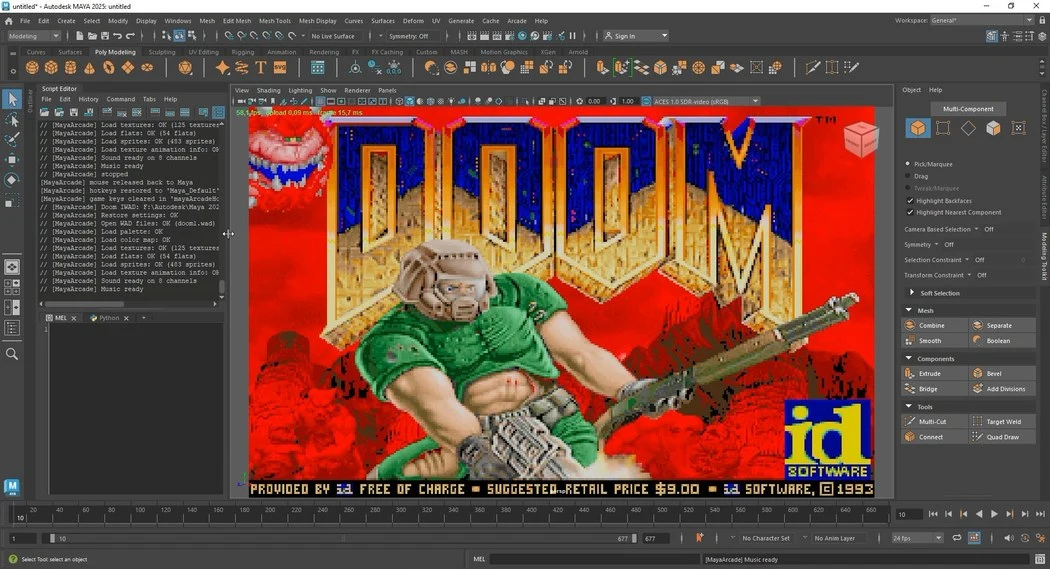Open Selection Constraint dropdown
The width and height of the screenshot is (1050, 569).
tap(967, 260)
